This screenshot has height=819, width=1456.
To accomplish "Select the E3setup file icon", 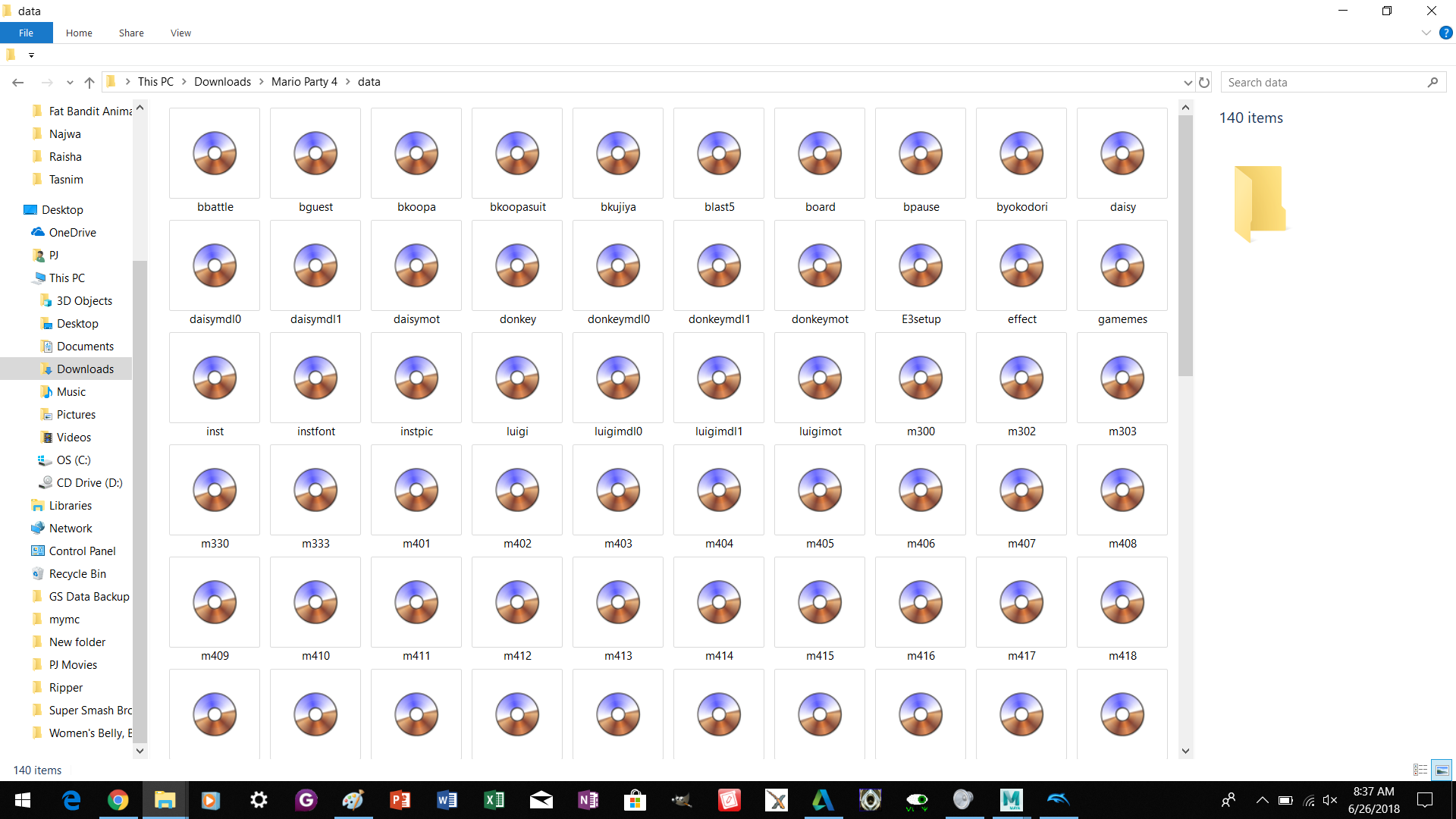I will click(921, 266).
